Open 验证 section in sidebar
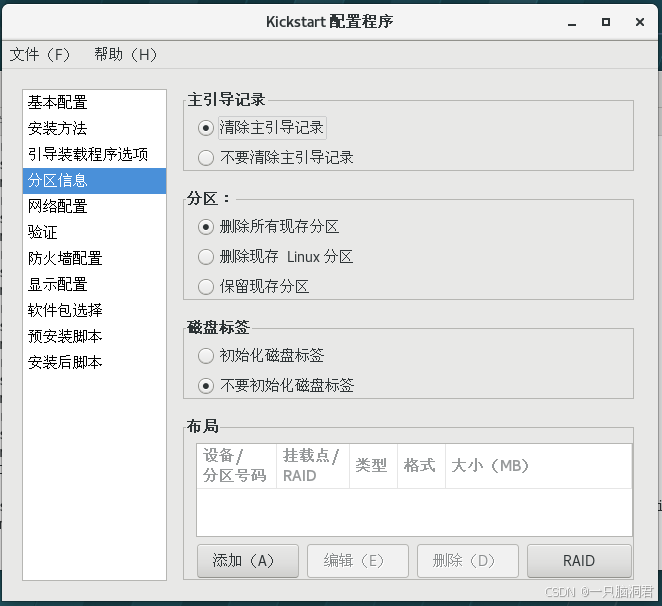This screenshot has height=606, width=662. click(x=95, y=233)
